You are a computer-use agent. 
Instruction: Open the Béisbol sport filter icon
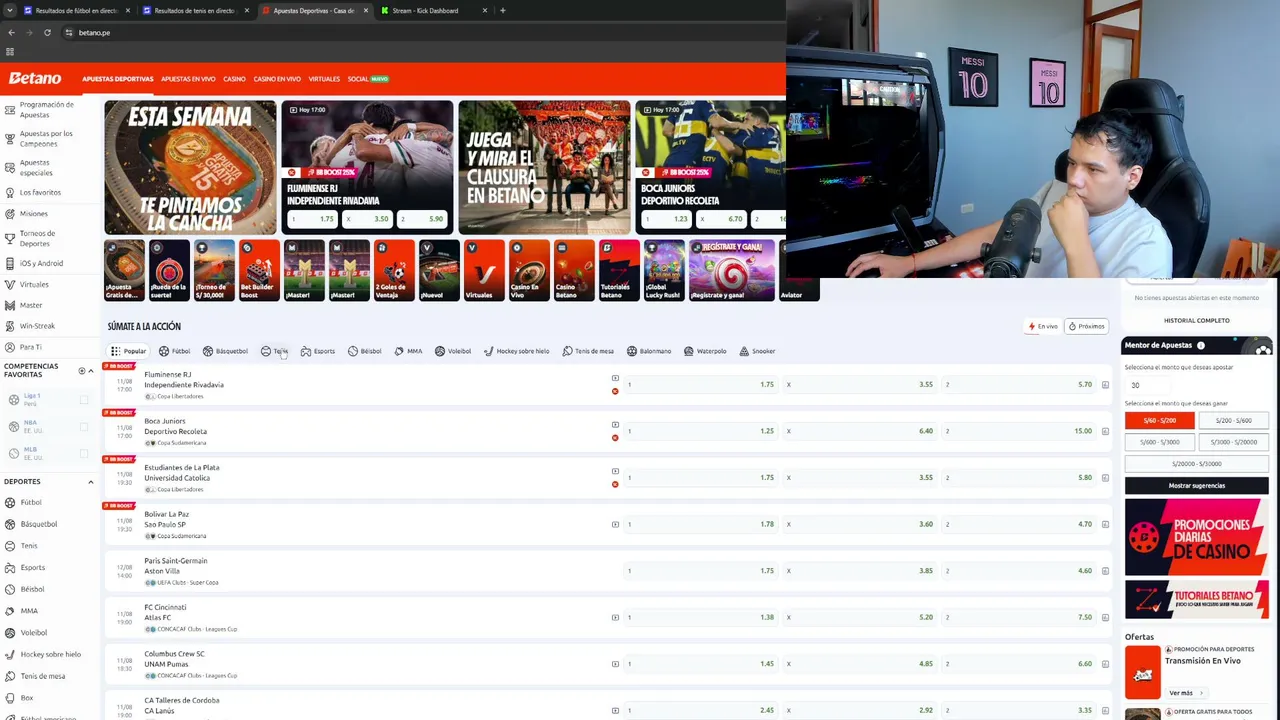[352, 351]
